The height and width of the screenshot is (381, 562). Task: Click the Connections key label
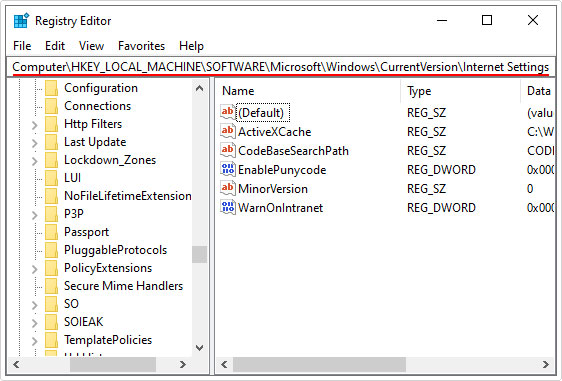coord(97,106)
